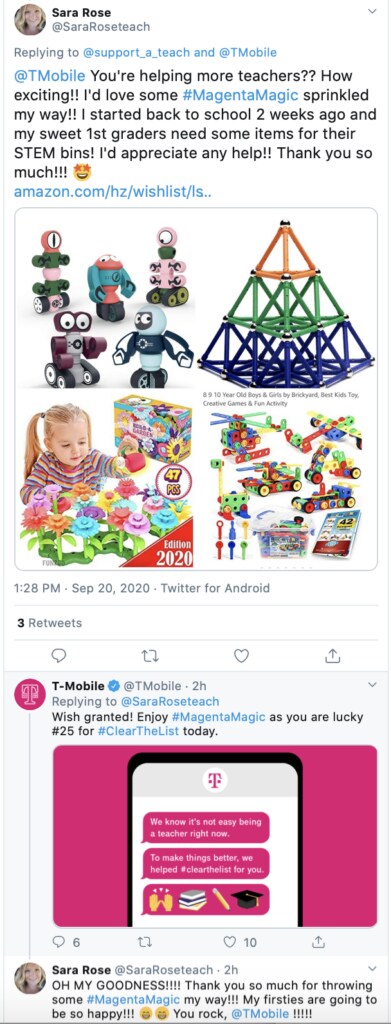Share Sara Rose's main tweet
This screenshot has height=1024, width=391.
(332, 655)
